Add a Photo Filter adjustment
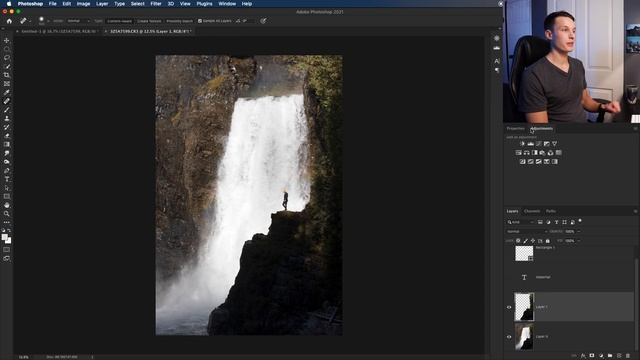The width and height of the screenshot is (640, 360). point(542,153)
